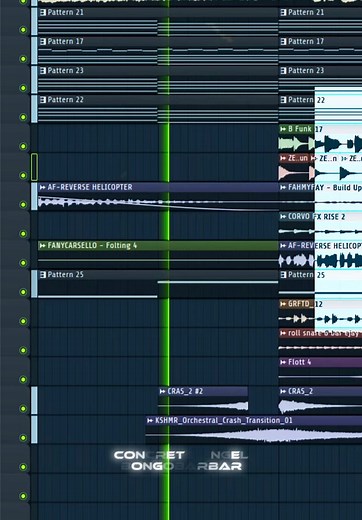Image resolution: width=362 pixels, height=520 pixels.
Task: Open menu icon of the CRAS_2 clip without #2
Action: 283,391
